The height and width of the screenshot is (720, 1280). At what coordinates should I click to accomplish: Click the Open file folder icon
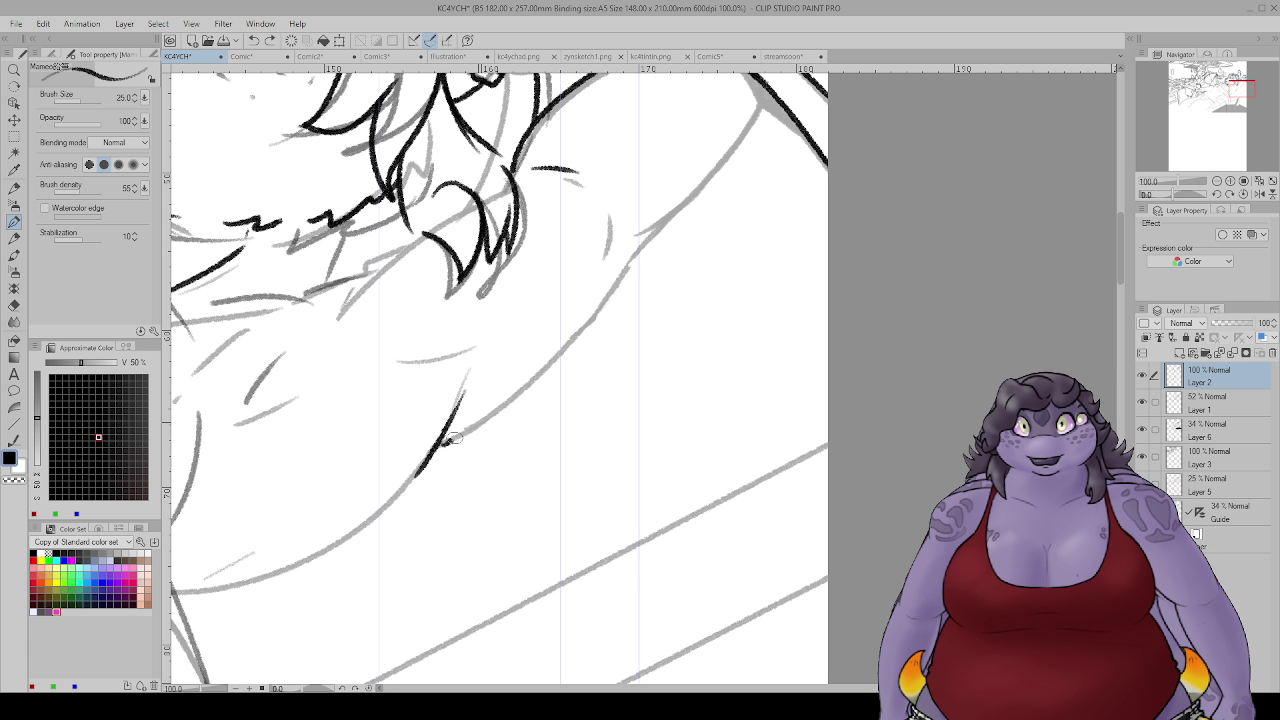[x=207, y=41]
